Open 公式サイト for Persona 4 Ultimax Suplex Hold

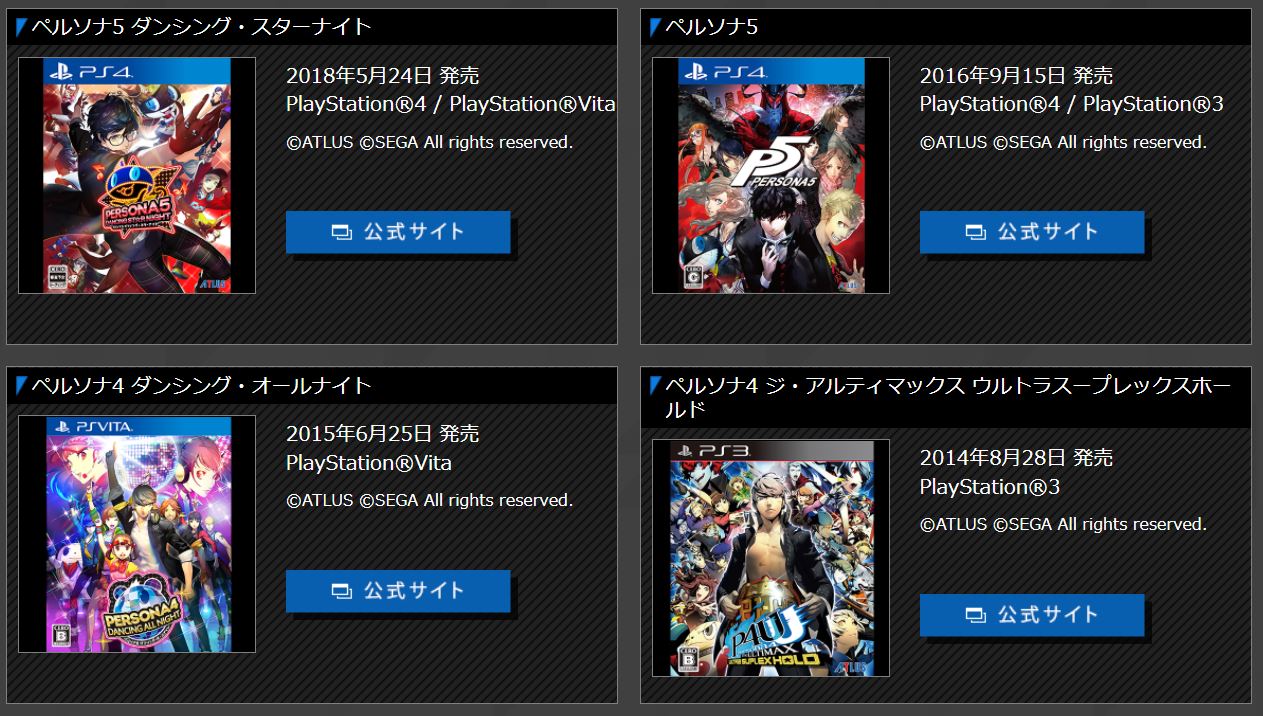[x=1032, y=615]
